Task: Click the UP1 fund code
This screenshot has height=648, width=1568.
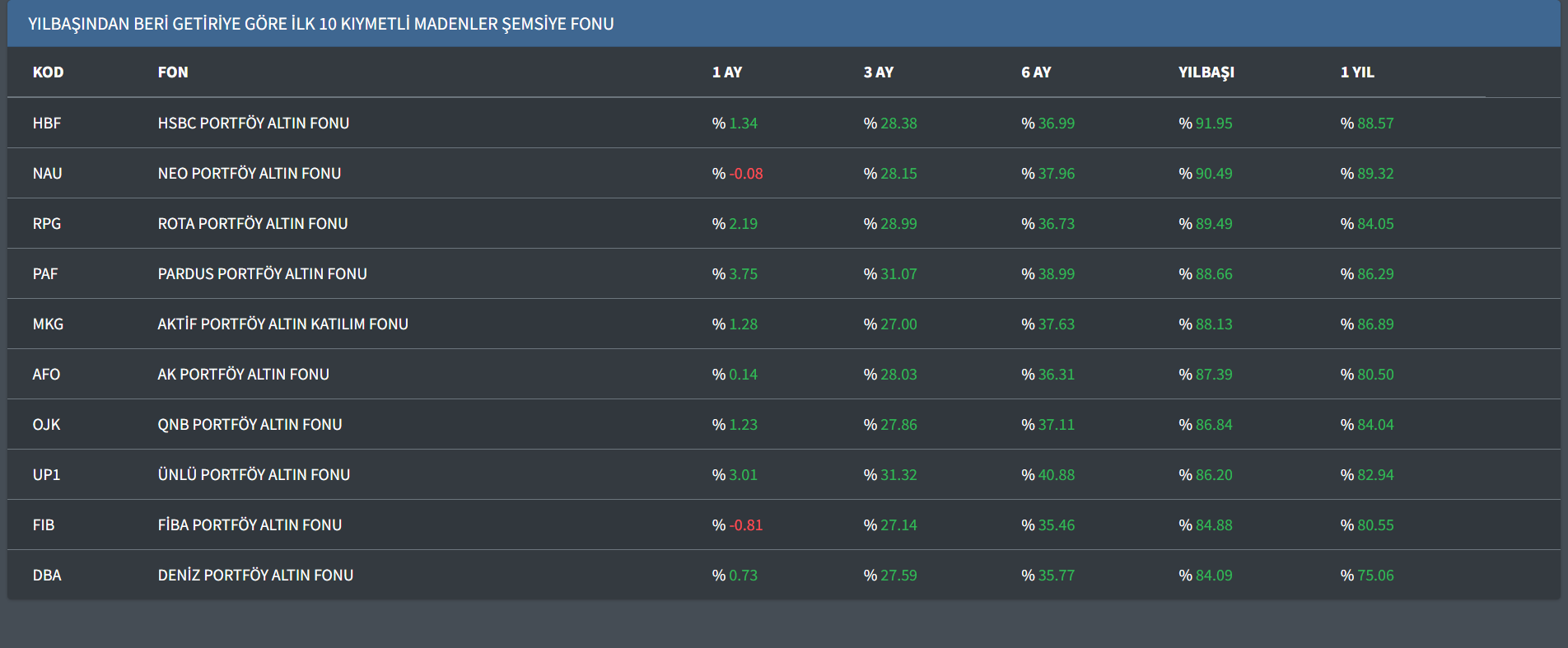Action: (x=46, y=475)
